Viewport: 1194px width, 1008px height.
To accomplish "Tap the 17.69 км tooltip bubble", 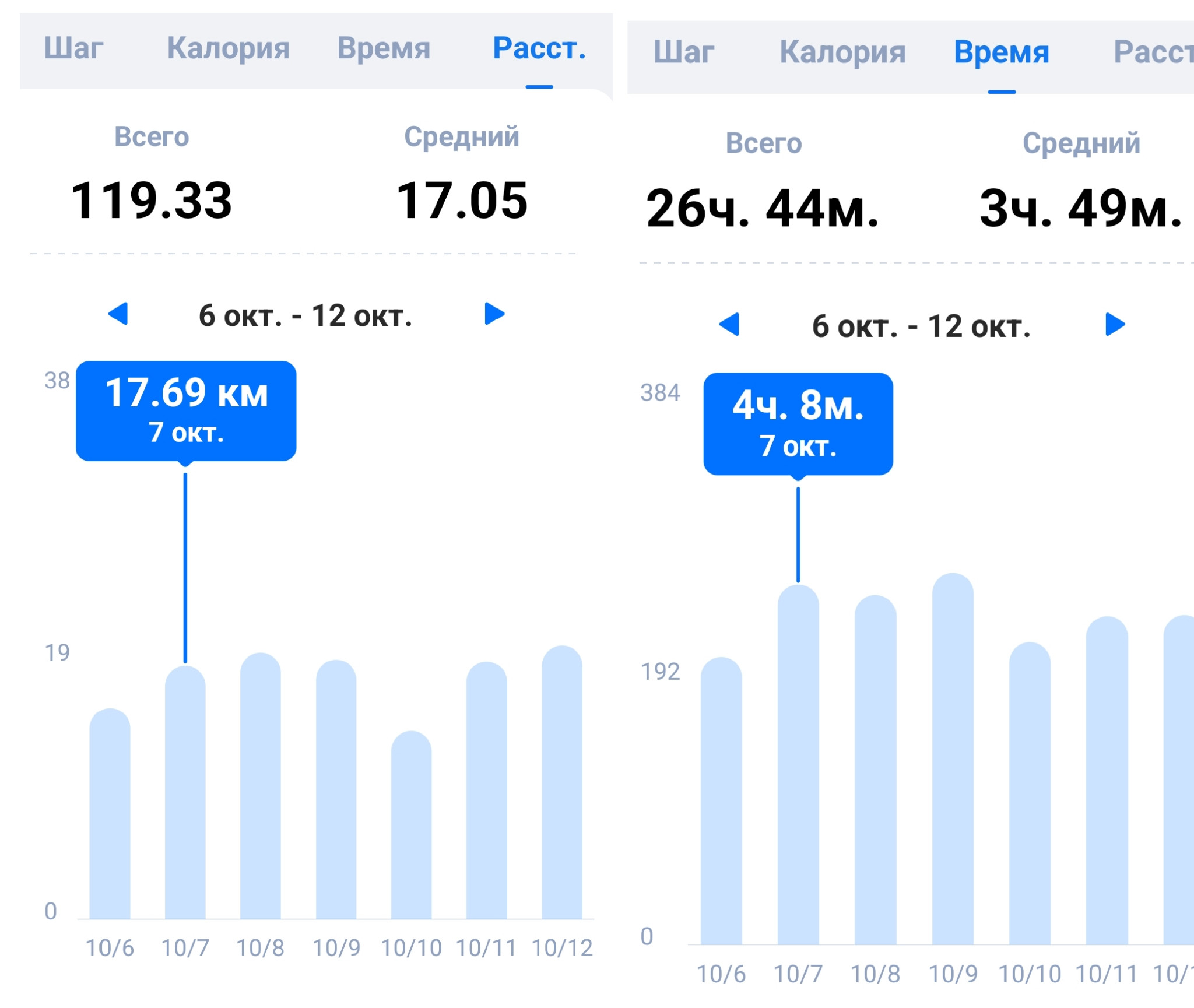I will (186, 411).
